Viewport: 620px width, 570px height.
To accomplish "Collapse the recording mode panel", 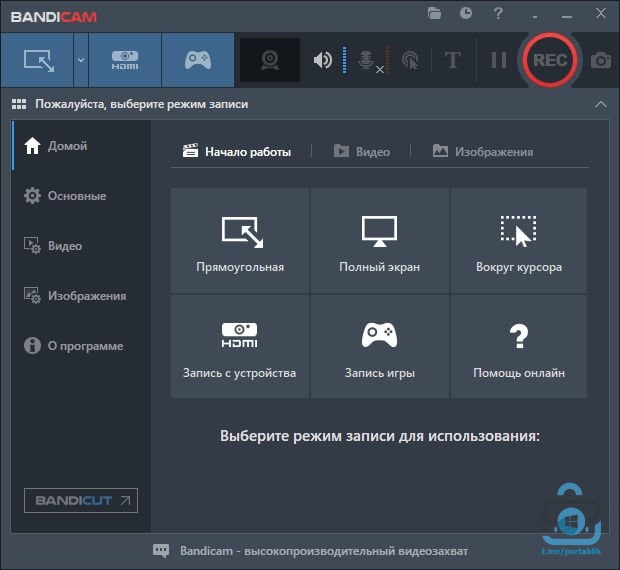I will click(601, 104).
